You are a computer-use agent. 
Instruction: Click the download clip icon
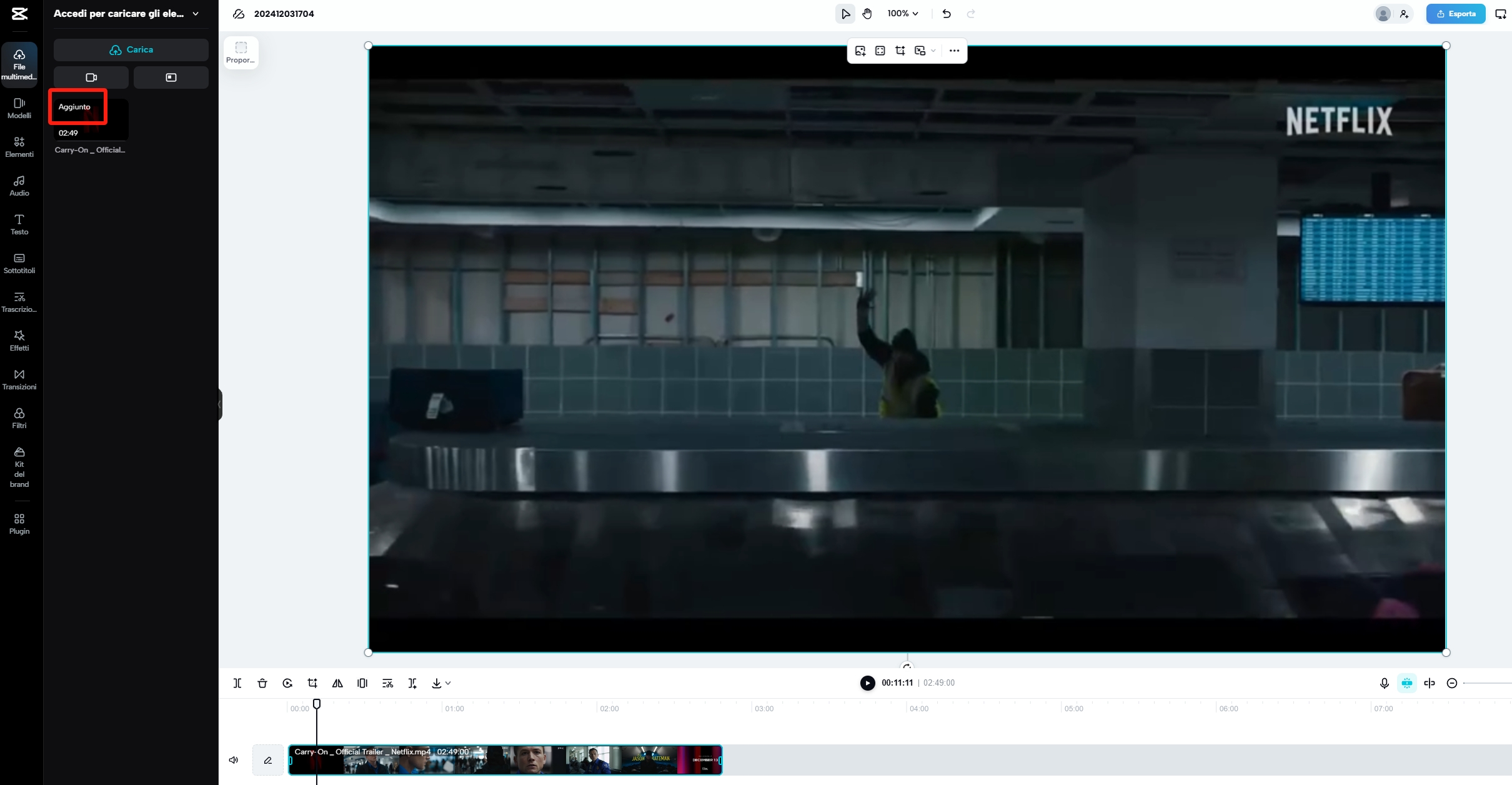437,683
